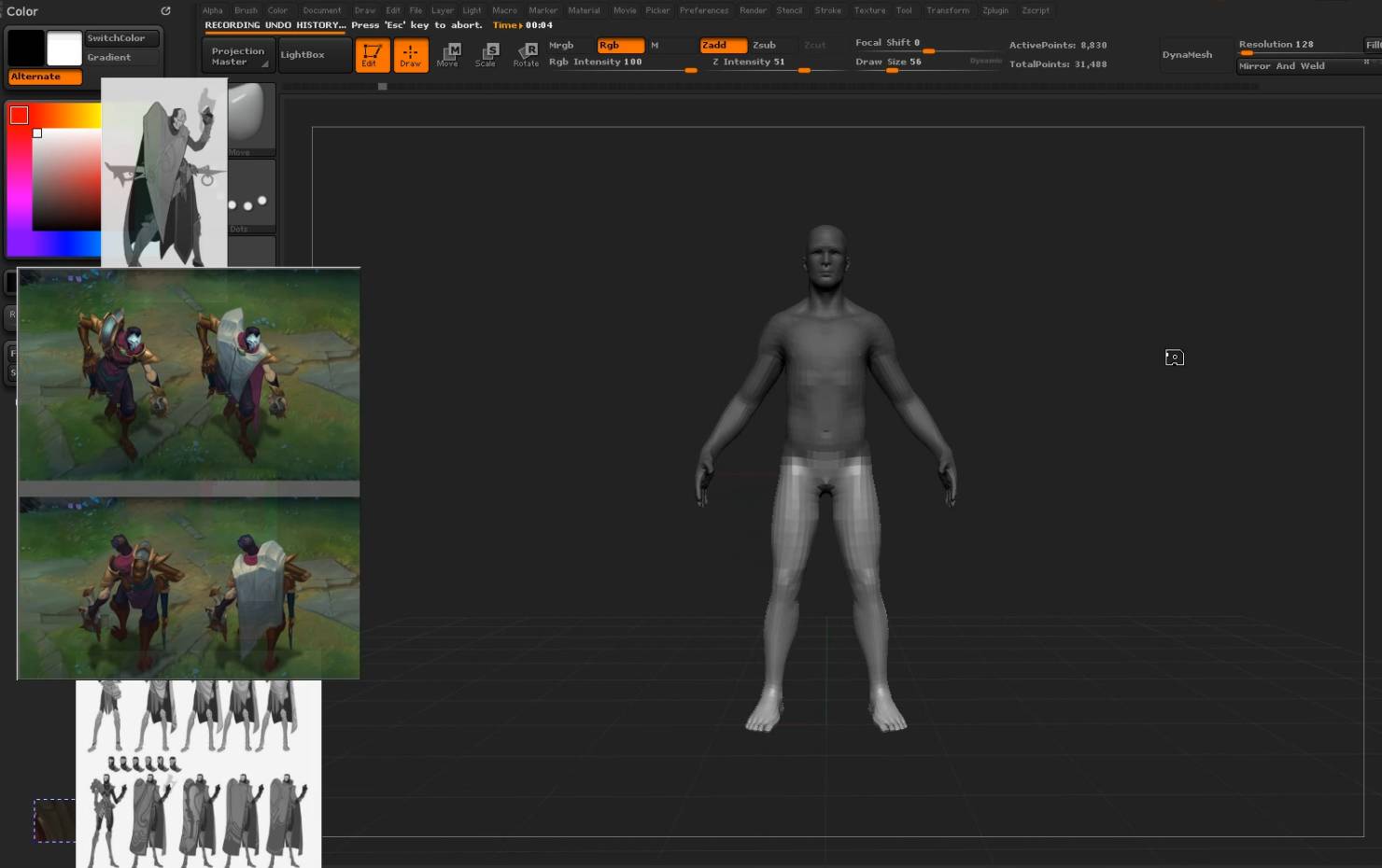The width and height of the screenshot is (1382, 868).
Task: Open the Material menu
Action: click(x=584, y=10)
